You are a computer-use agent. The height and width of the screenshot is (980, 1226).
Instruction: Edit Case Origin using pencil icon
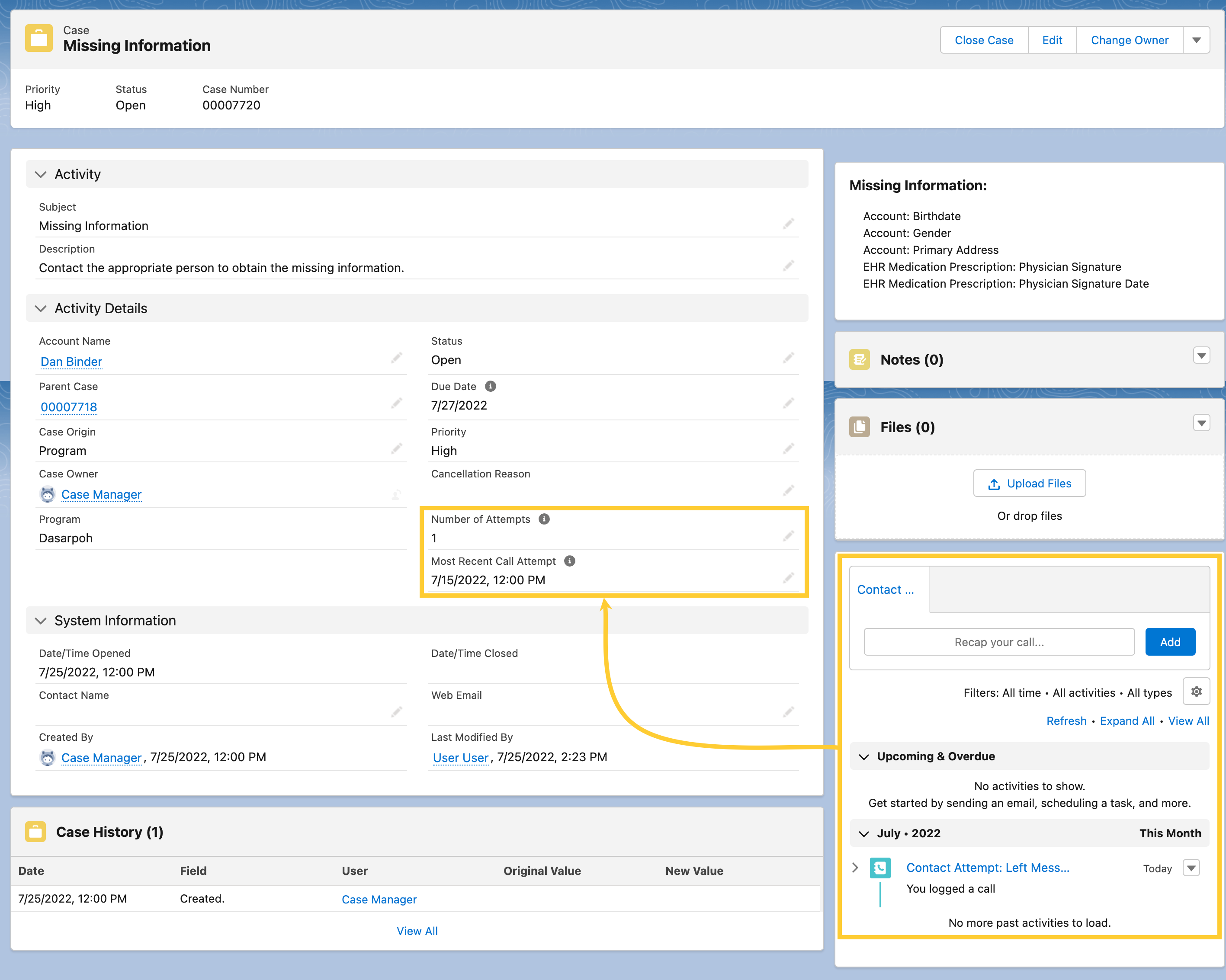396,449
